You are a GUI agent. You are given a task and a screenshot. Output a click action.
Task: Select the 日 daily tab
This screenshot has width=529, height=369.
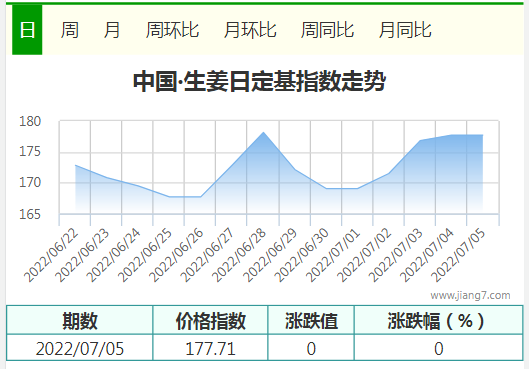point(27,30)
